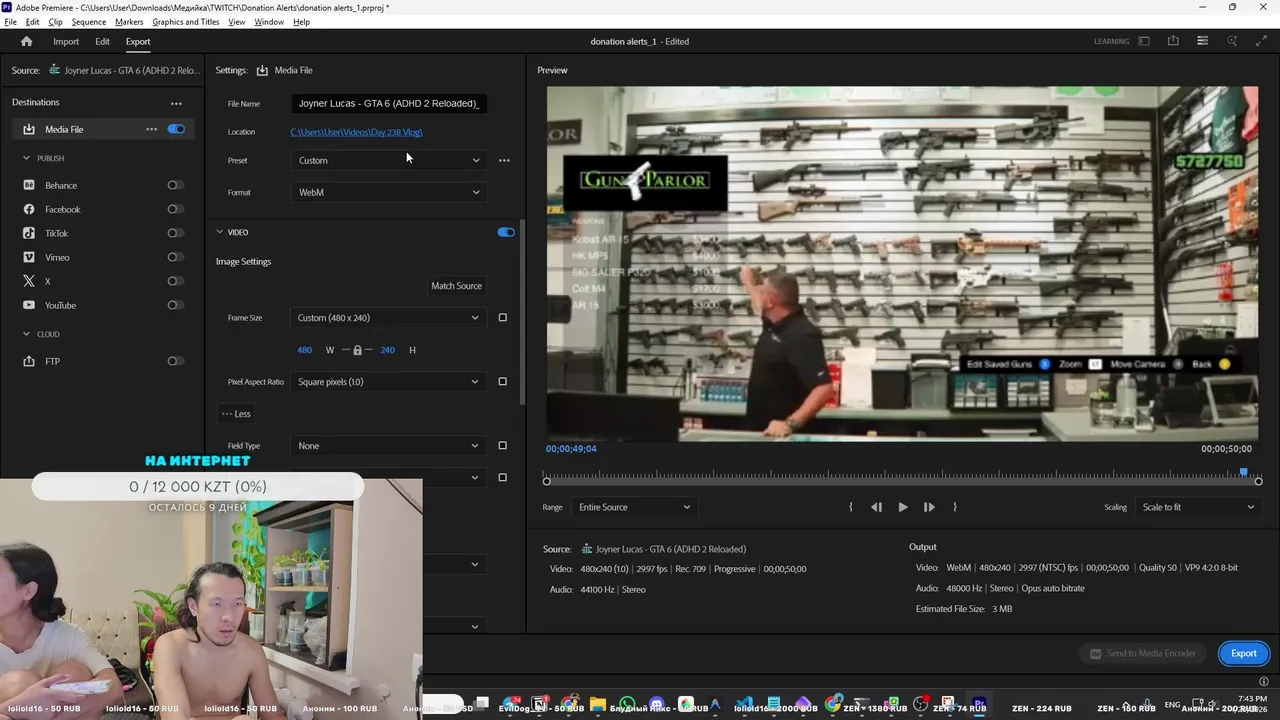Open the search help magnifier icon
This screenshot has width=1280, height=720.
[1232, 41]
